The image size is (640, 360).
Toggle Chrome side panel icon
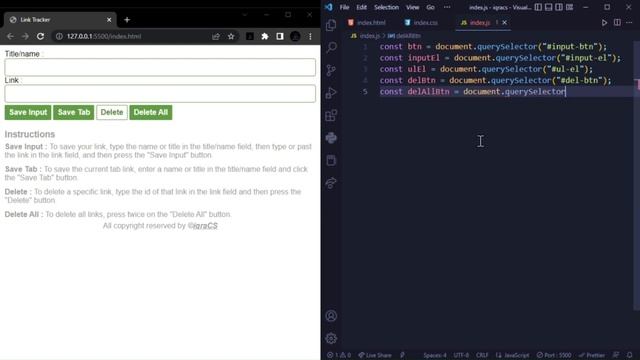[280, 36]
